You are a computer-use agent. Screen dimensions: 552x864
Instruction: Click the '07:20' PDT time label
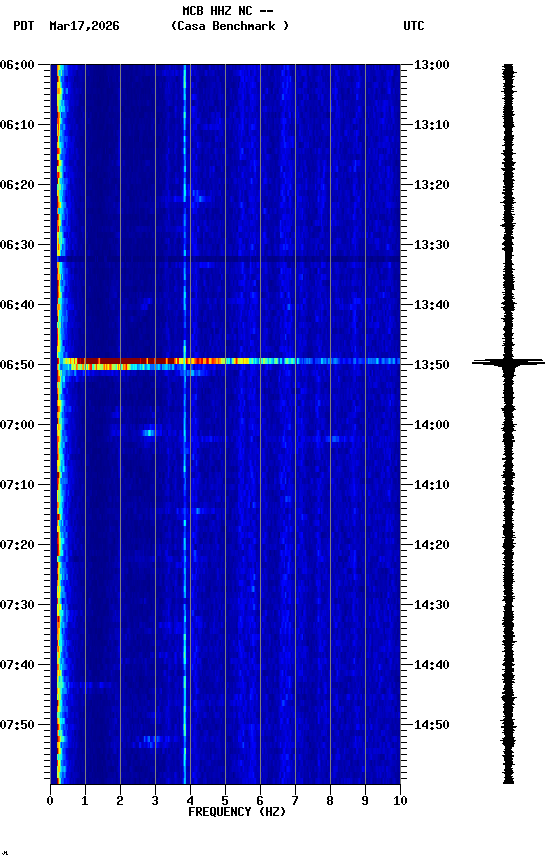pos(17,545)
